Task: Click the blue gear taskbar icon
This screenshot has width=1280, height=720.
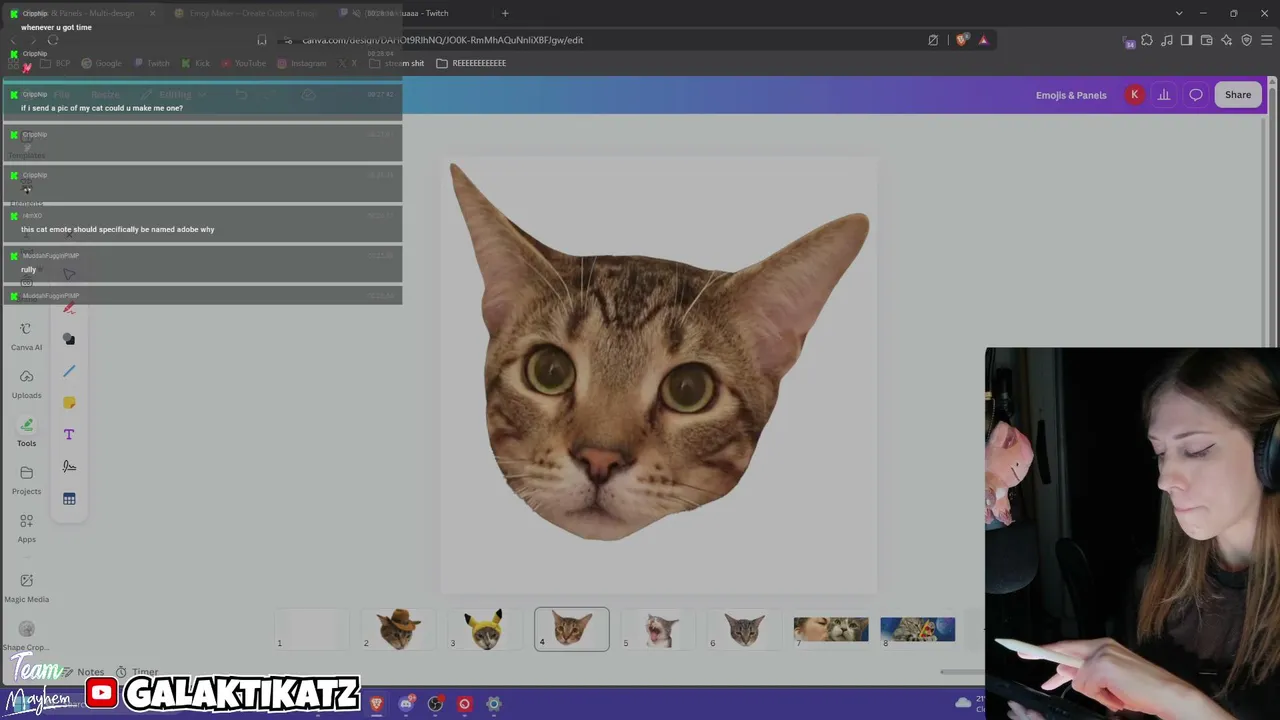Action: click(x=493, y=704)
